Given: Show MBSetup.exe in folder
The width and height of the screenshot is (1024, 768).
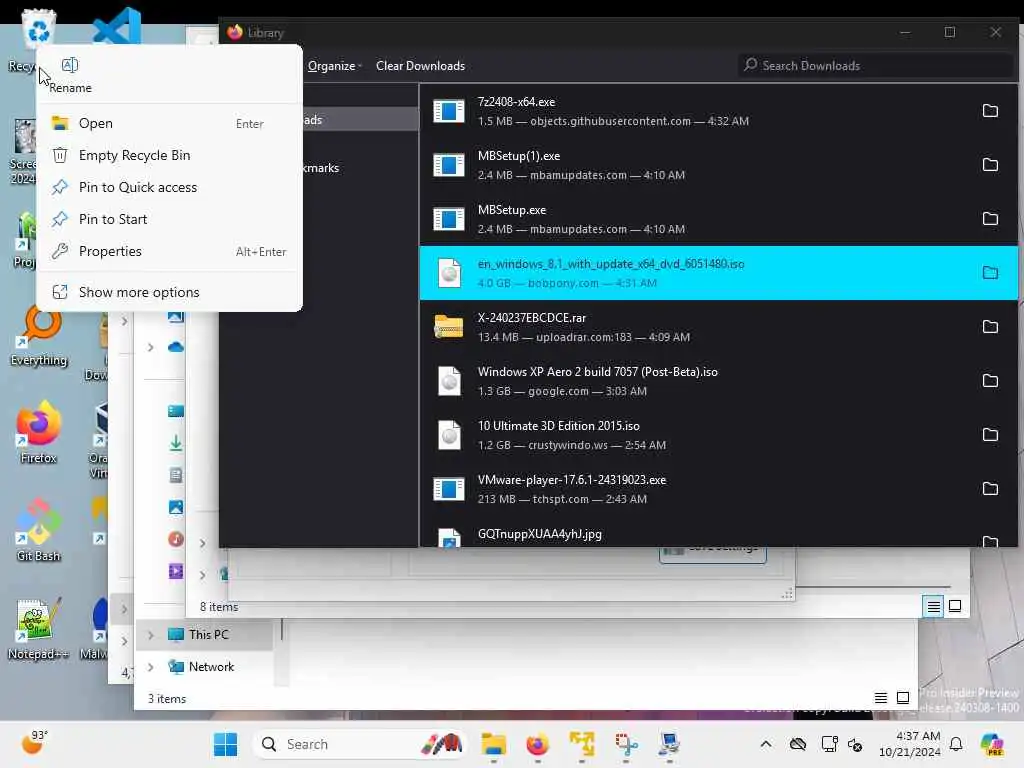Looking at the screenshot, I should tap(990, 219).
